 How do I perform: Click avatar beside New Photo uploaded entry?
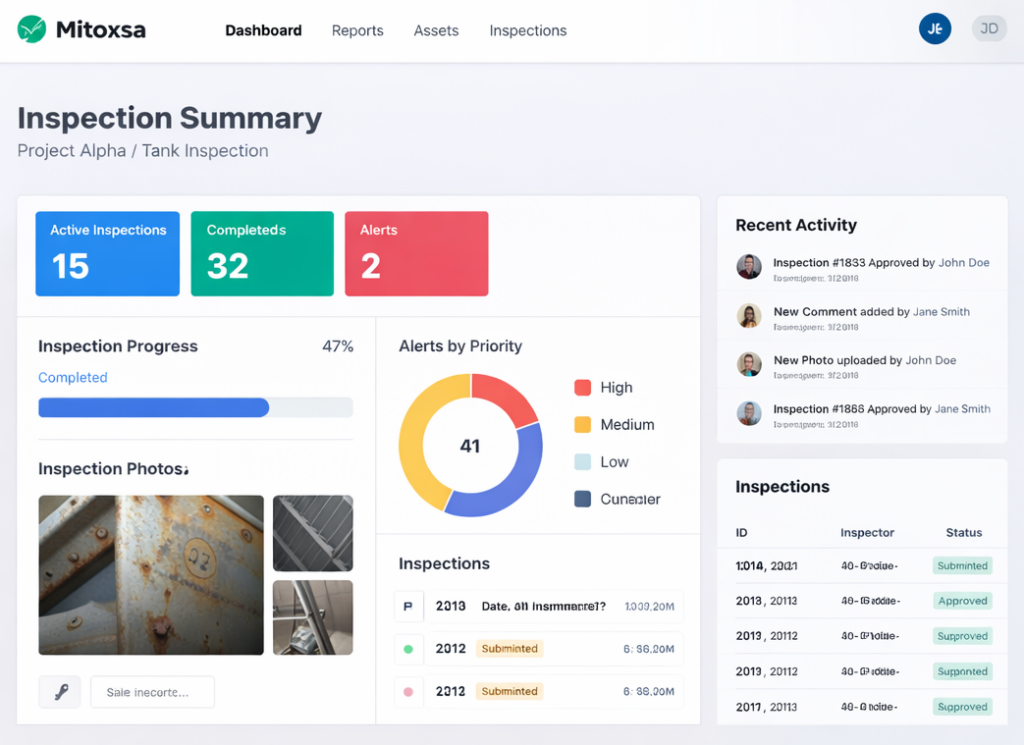tap(749, 364)
